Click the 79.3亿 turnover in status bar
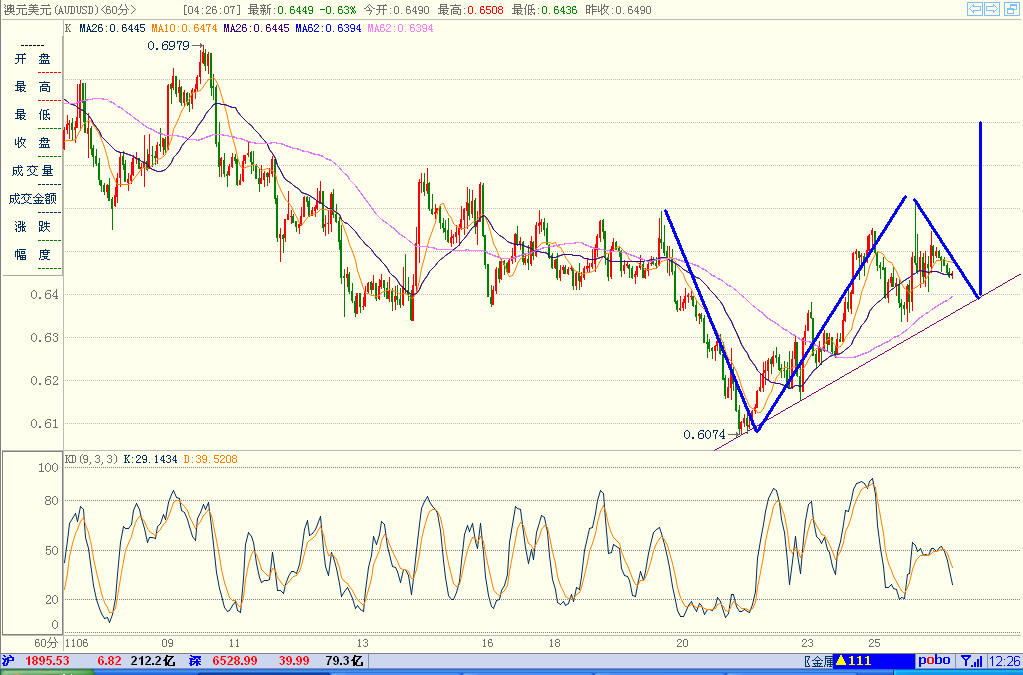The width and height of the screenshot is (1023, 675). [344, 661]
